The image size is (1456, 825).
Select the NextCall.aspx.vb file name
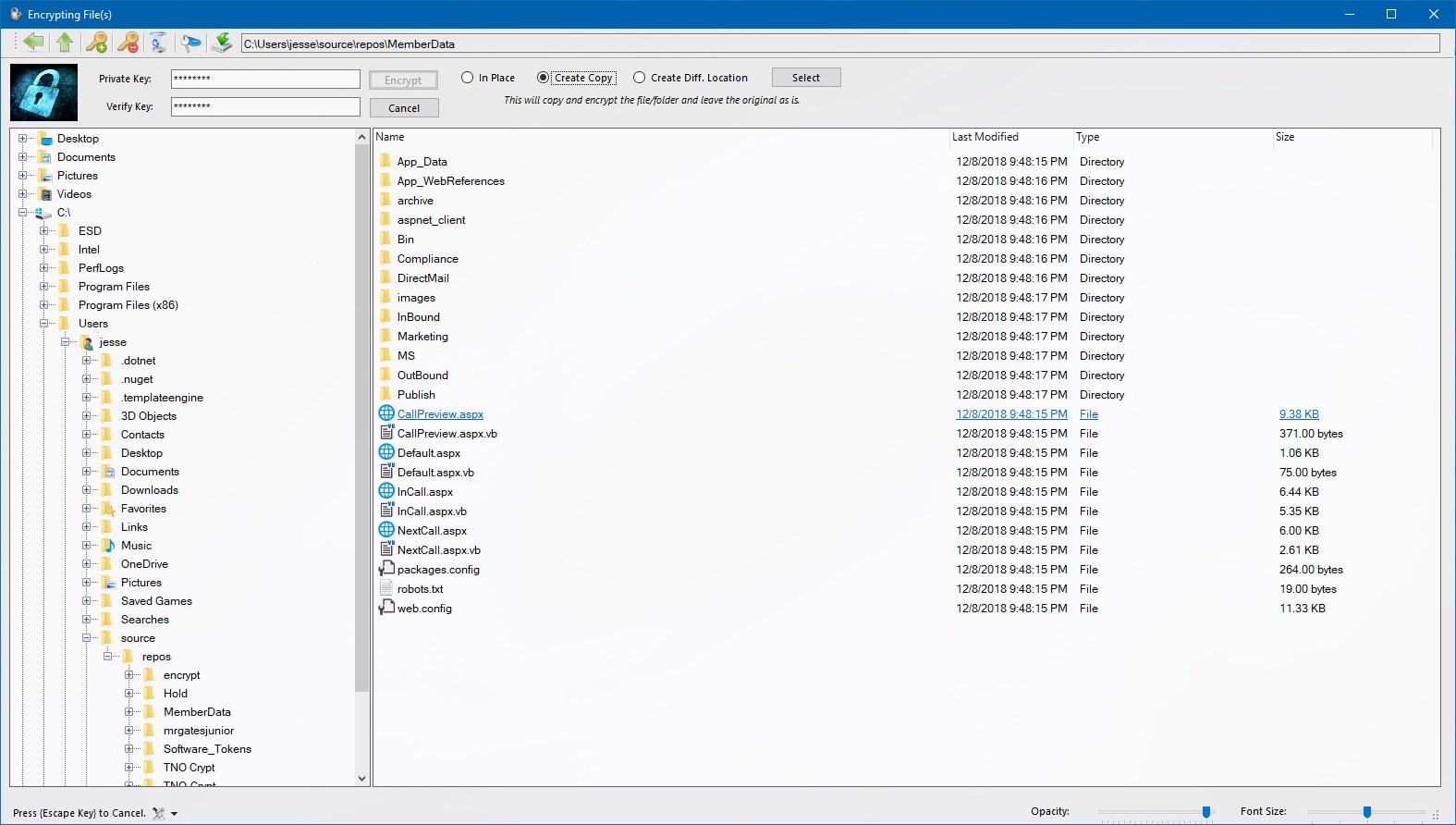(439, 550)
